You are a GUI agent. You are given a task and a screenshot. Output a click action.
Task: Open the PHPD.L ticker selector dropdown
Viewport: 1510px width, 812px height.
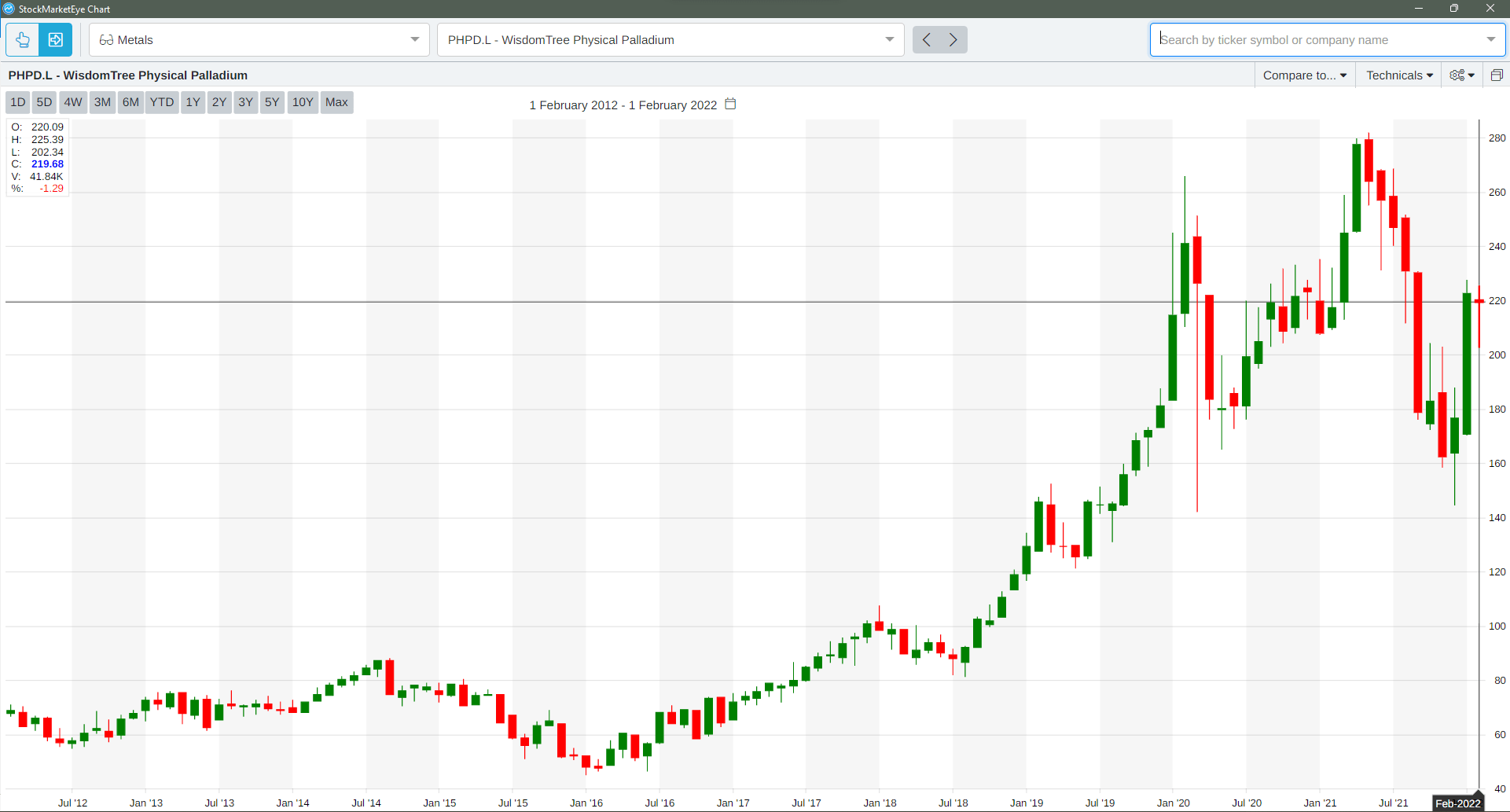[x=670, y=39]
